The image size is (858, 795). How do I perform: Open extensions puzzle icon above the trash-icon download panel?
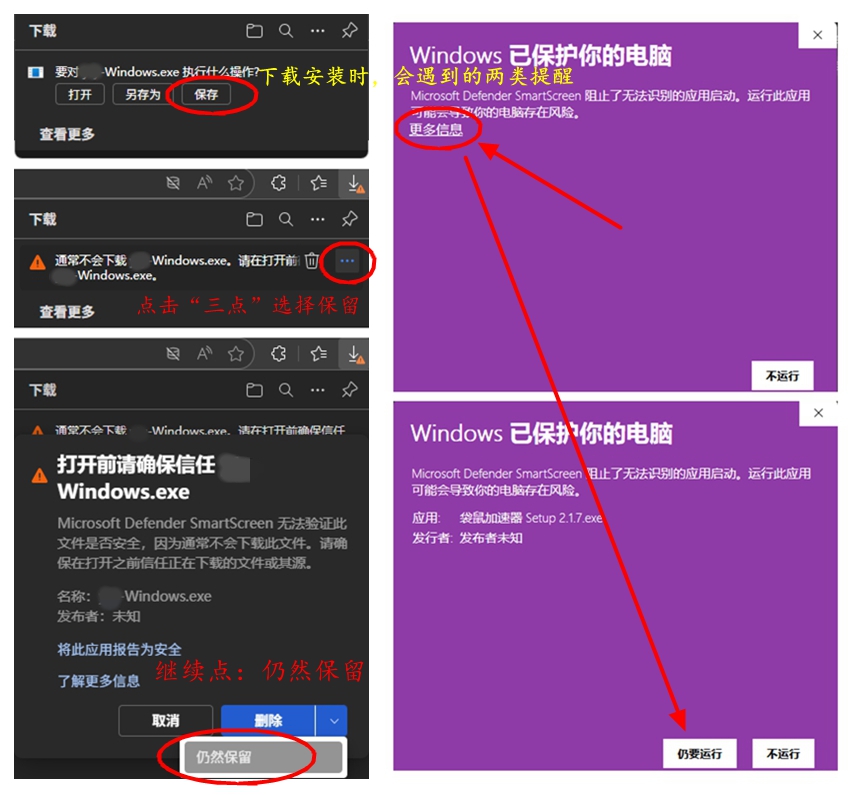pos(279,183)
